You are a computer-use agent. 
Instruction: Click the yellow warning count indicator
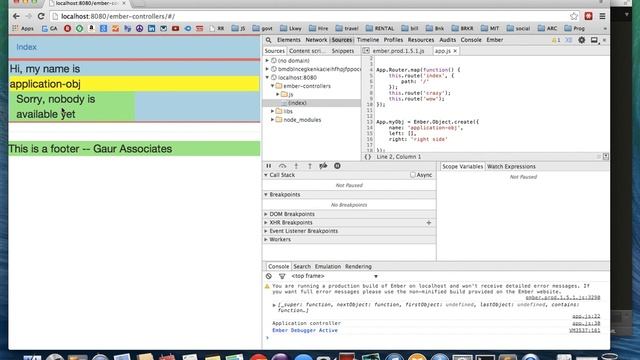click(x=556, y=40)
